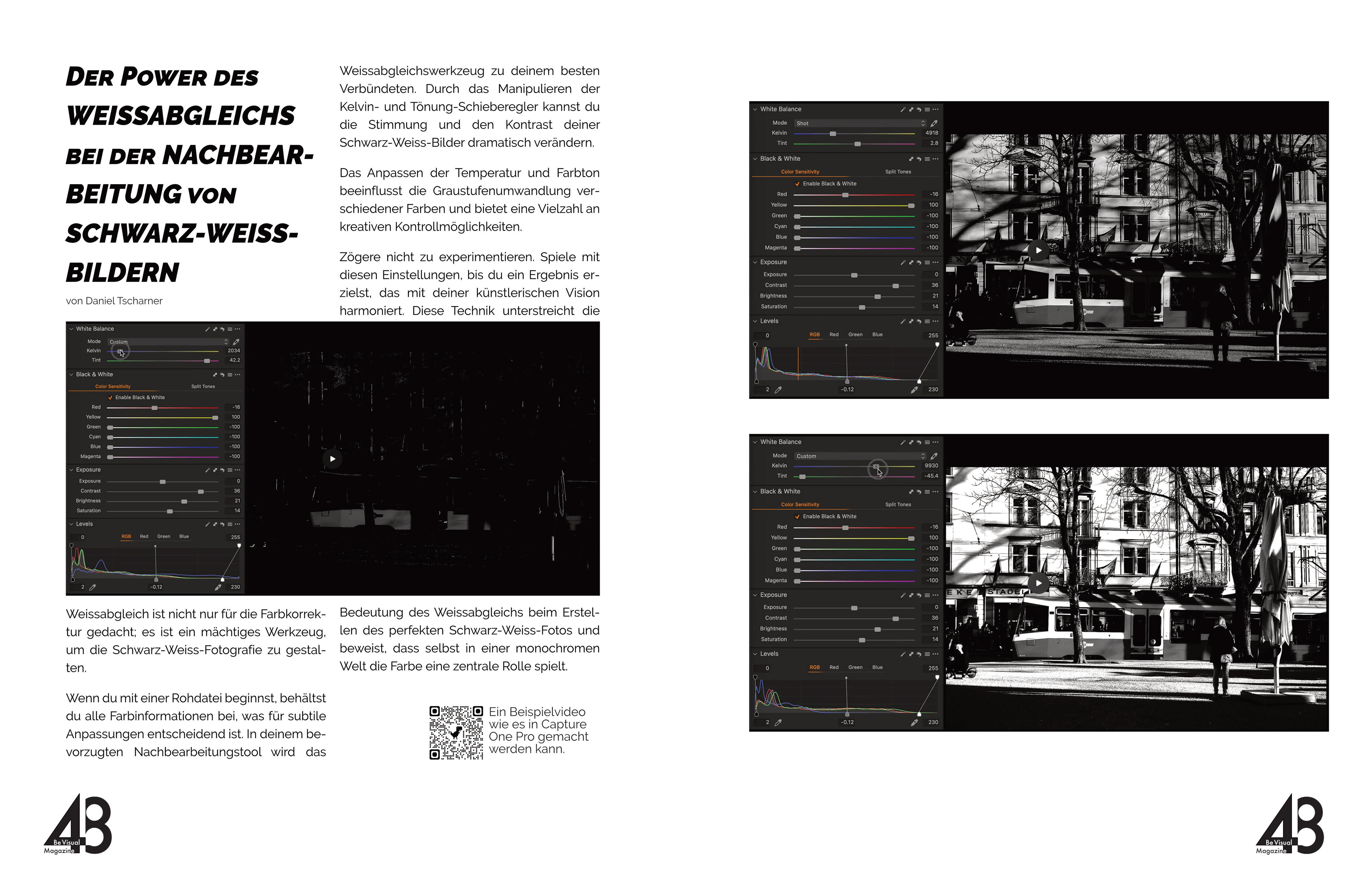This screenshot has height=888, width=1372.
Task: Click the Kelvin slider handle at 9930
Action: pyautogui.click(x=876, y=466)
